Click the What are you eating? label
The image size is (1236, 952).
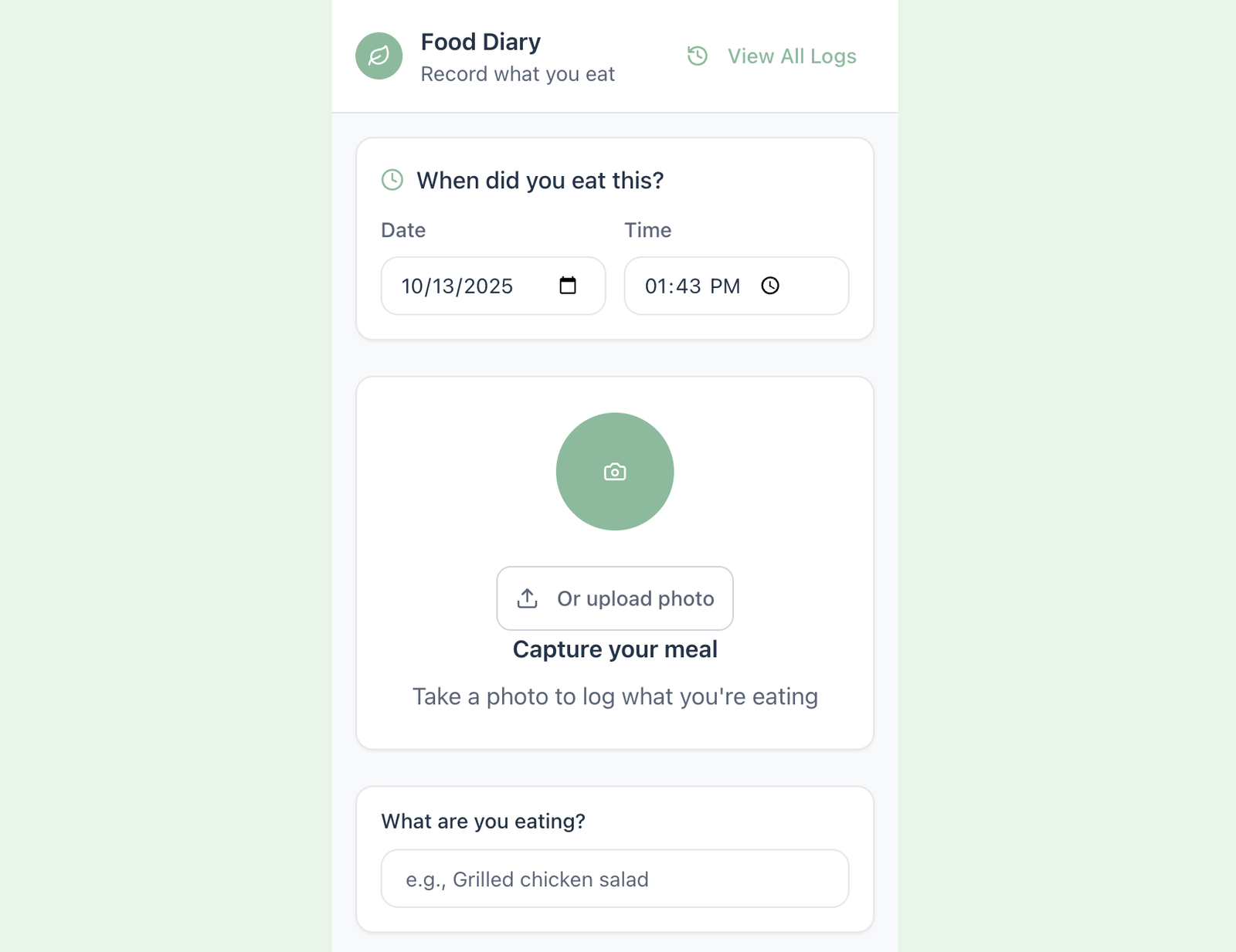click(x=483, y=821)
